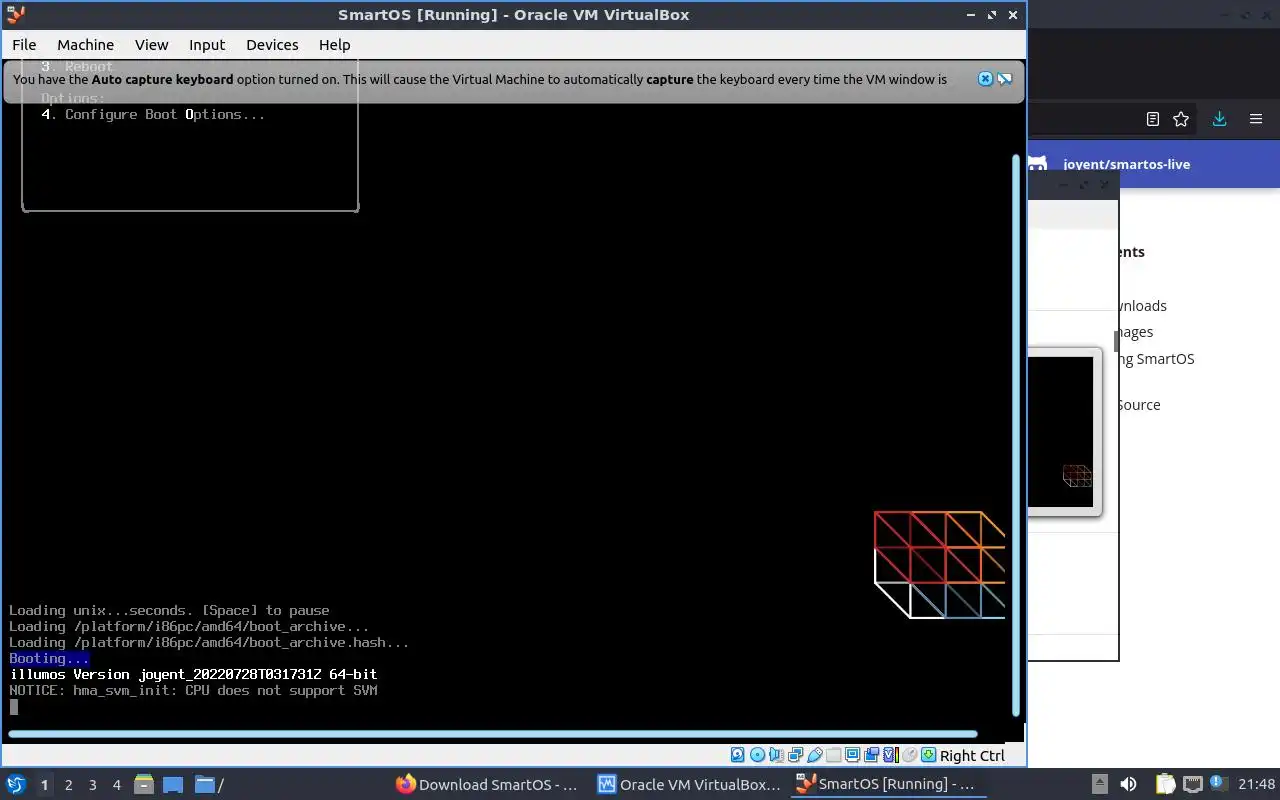Viewport: 1280px width, 800px height.
Task: Open the file archive manager taskbar launcher
Action: 142,784
